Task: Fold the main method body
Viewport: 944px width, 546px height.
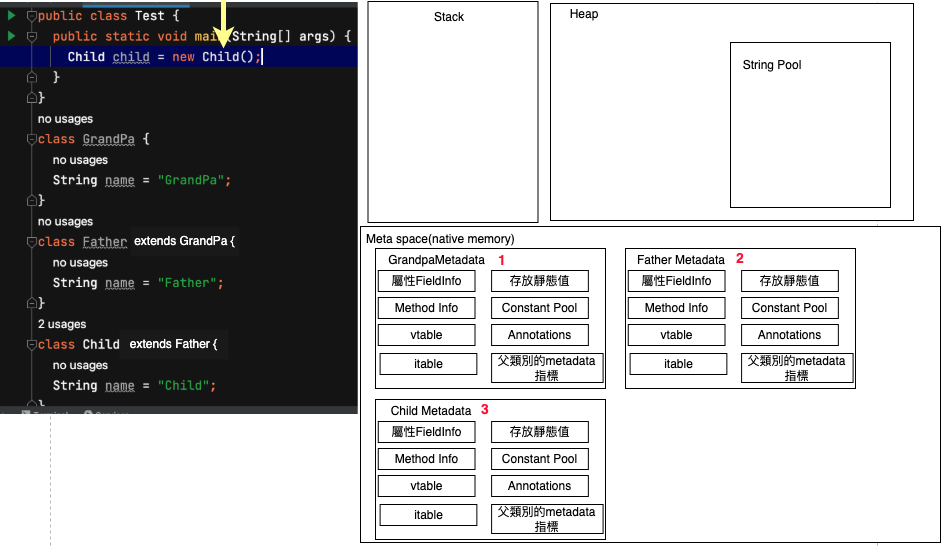Action: [x=32, y=37]
